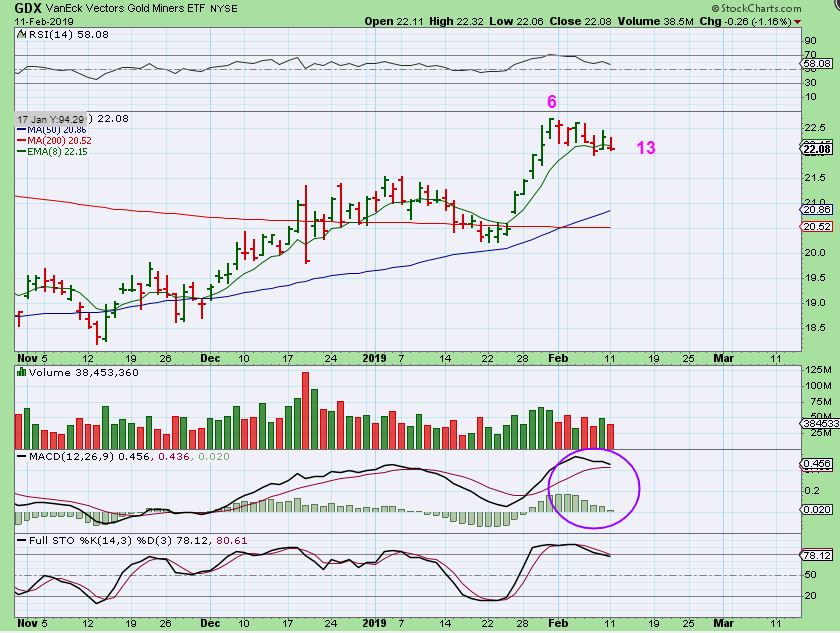Click the blue line swatch before MA(50)
The image size is (840, 633).
pyautogui.click(x=21, y=130)
